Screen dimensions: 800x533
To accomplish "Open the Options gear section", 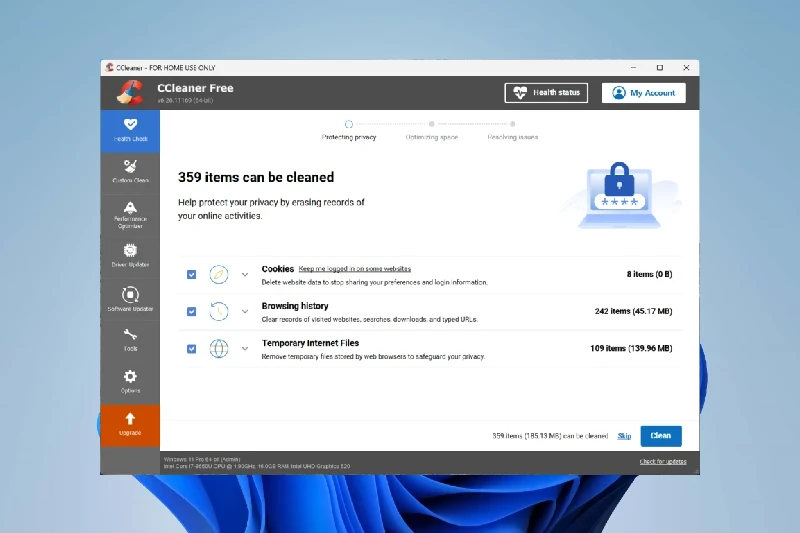I will [130, 382].
